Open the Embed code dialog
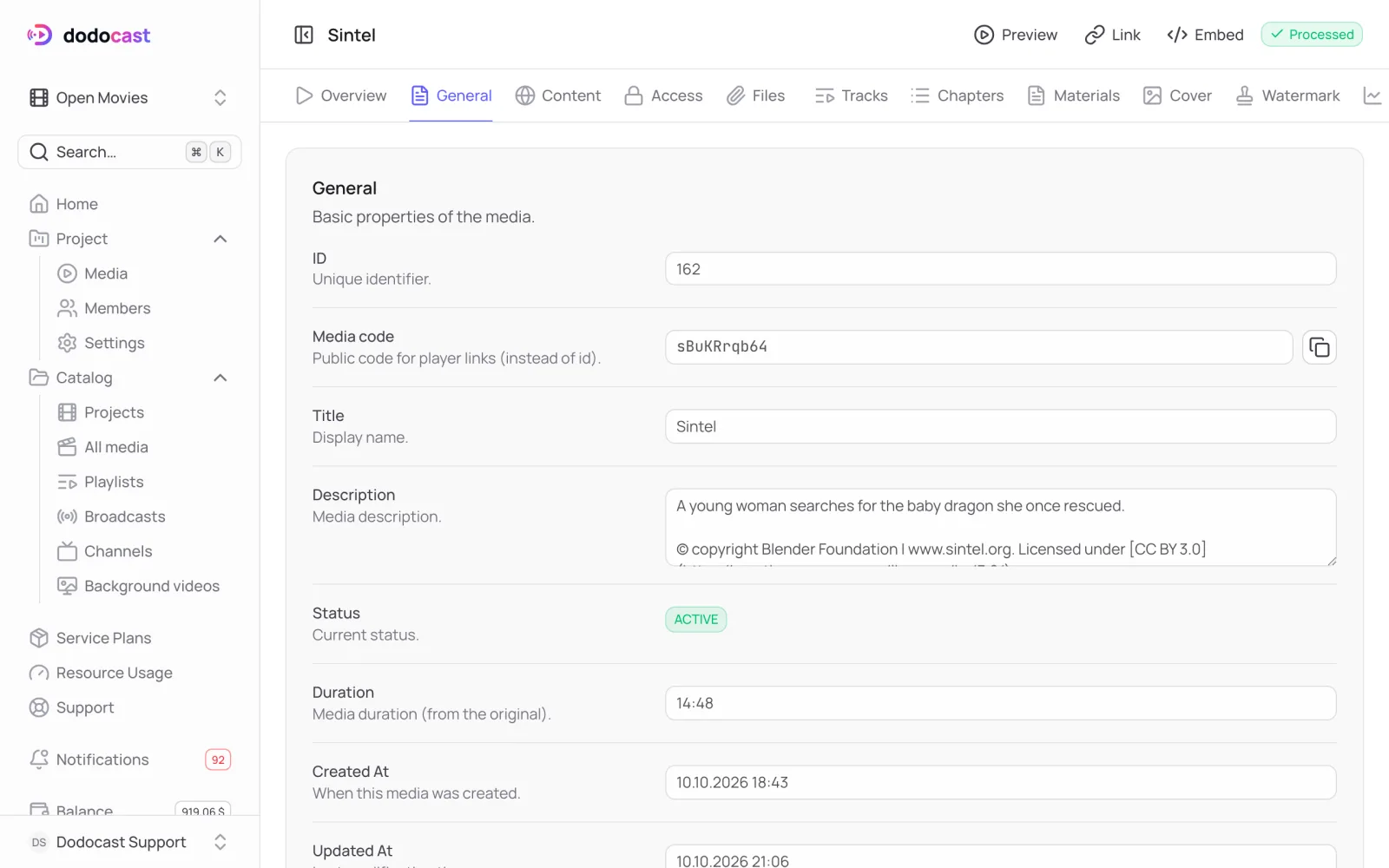 point(1205,35)
